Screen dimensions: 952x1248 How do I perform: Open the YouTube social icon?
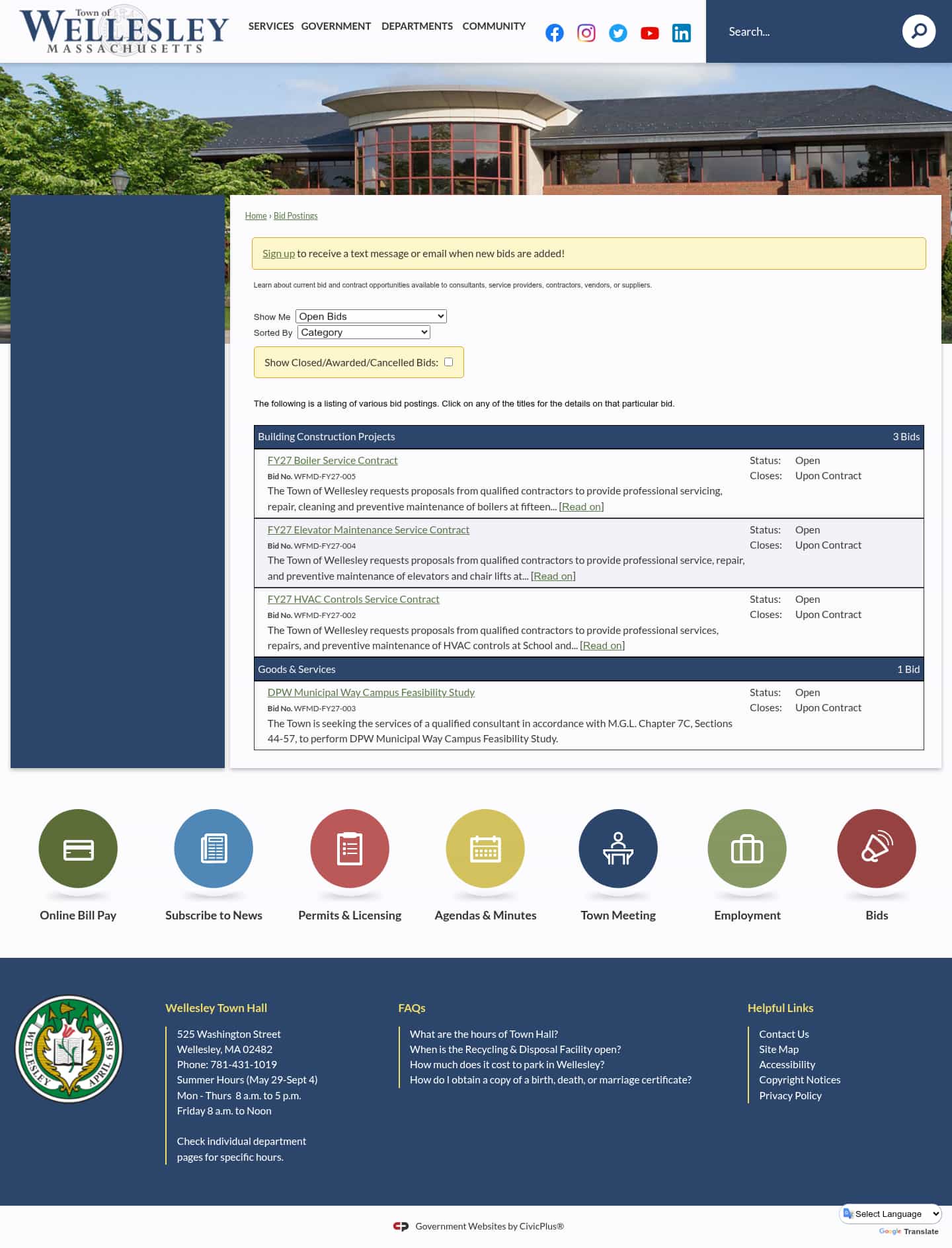[649, 33]
